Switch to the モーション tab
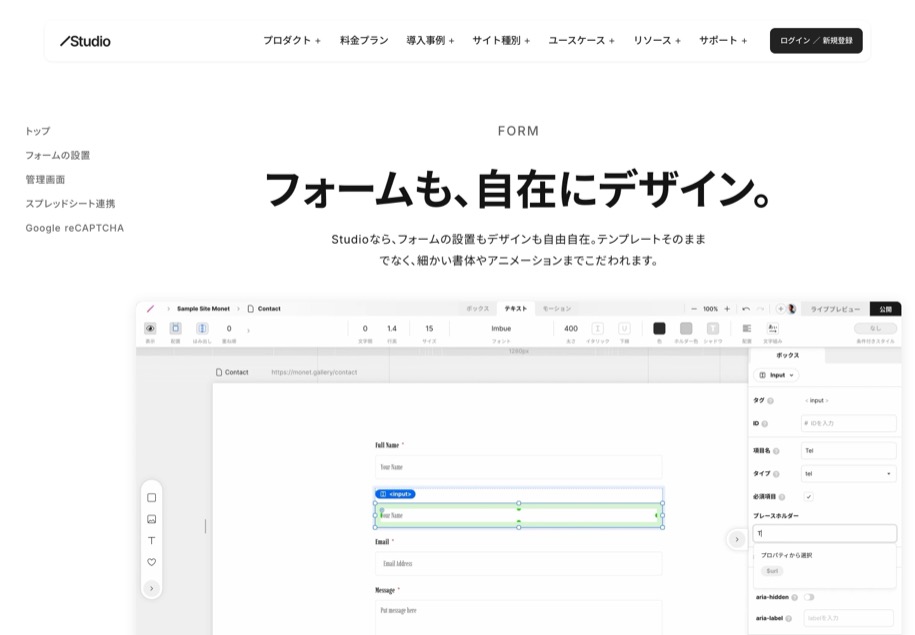Screen dimensions: 915x635 coord(557,309)
